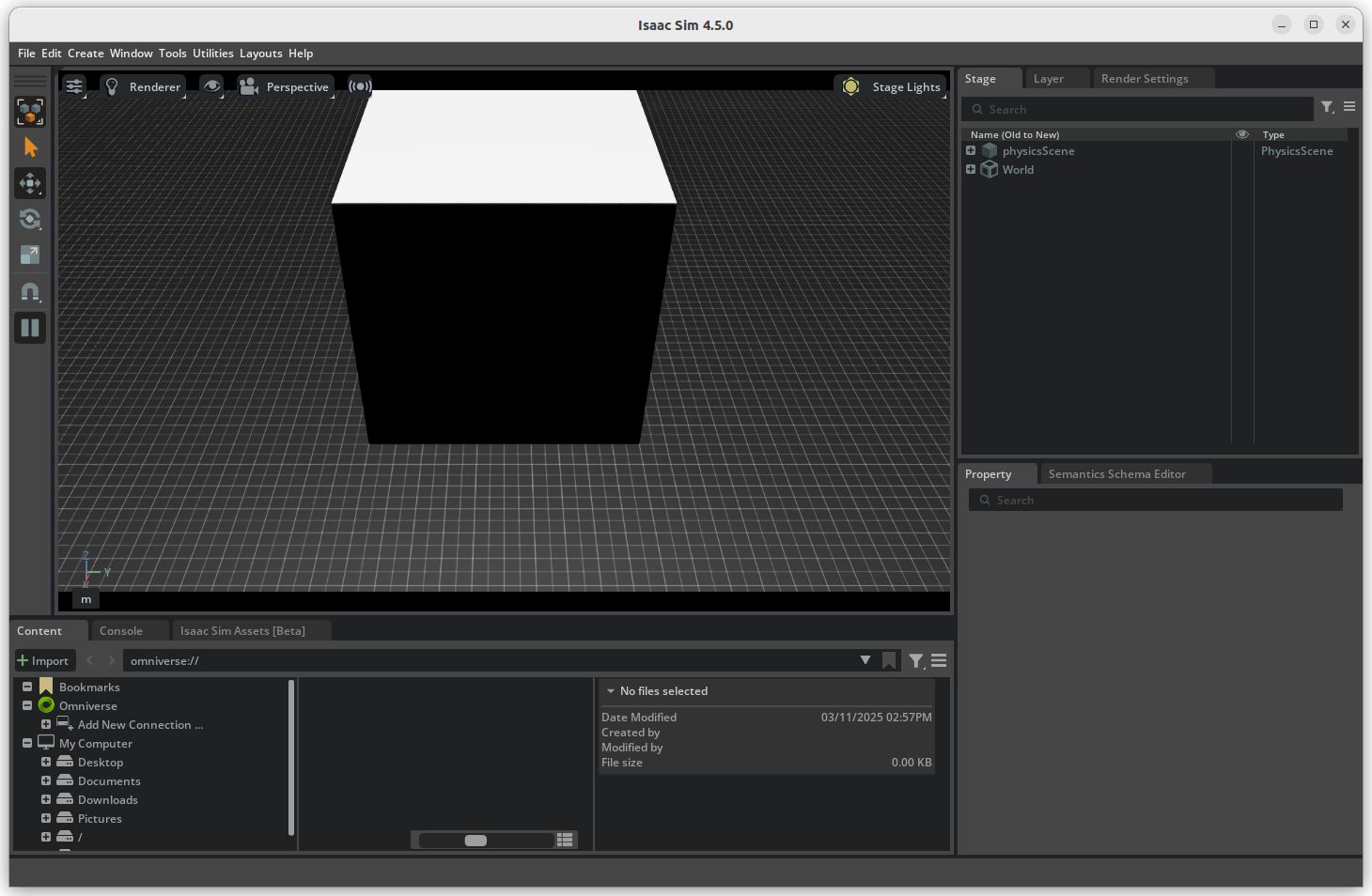Open the Utilities menu
The width and height of the screenshot is (1372, 896).
213,54
